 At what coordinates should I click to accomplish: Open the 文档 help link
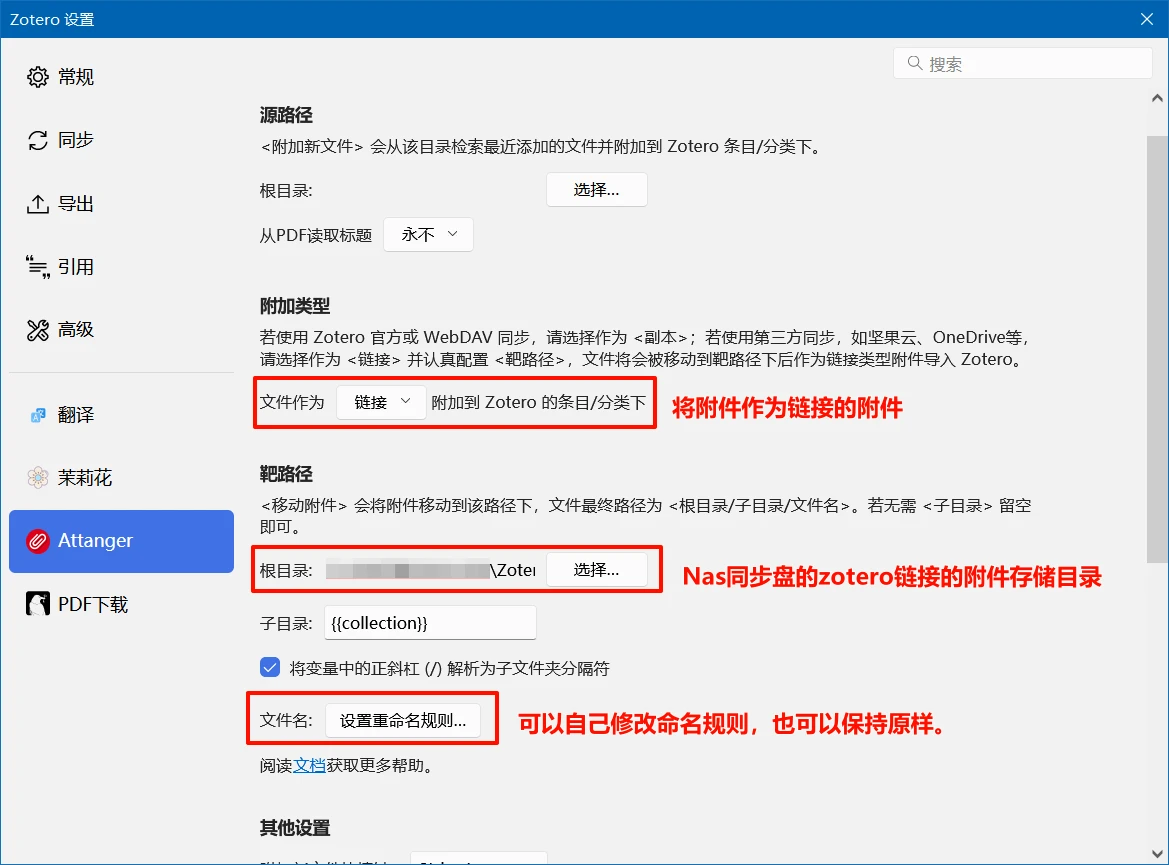(x=309, y=766)
